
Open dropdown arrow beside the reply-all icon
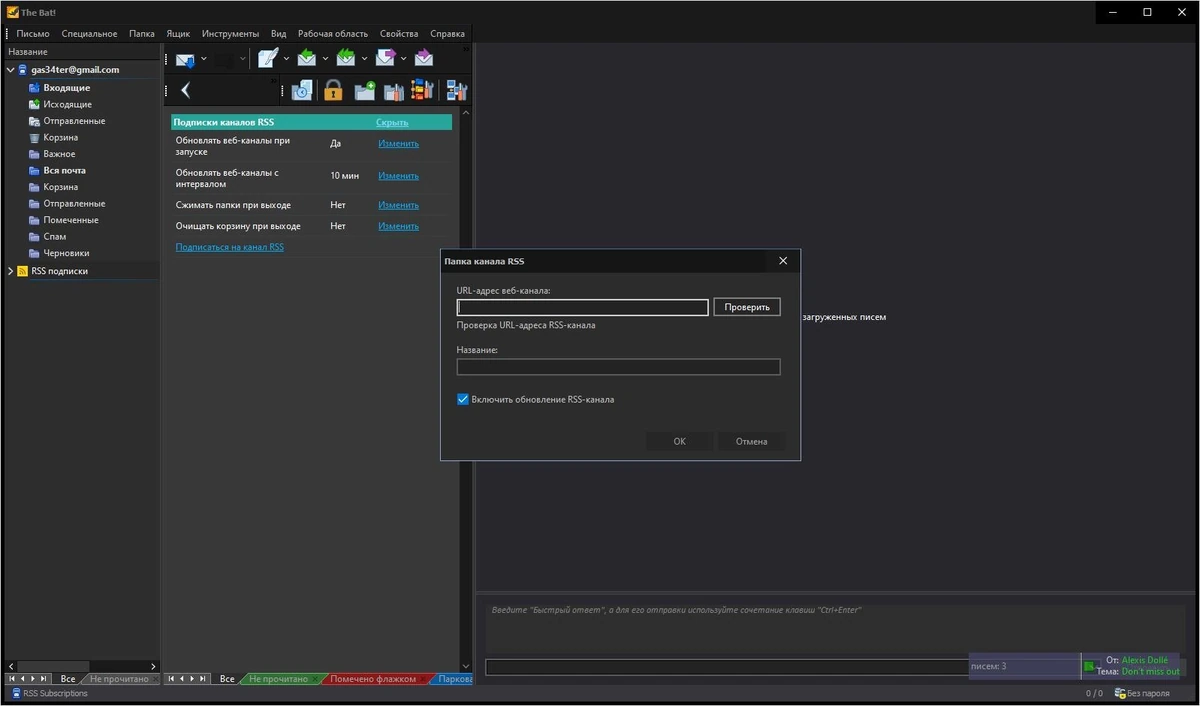(x=364, y=59)
